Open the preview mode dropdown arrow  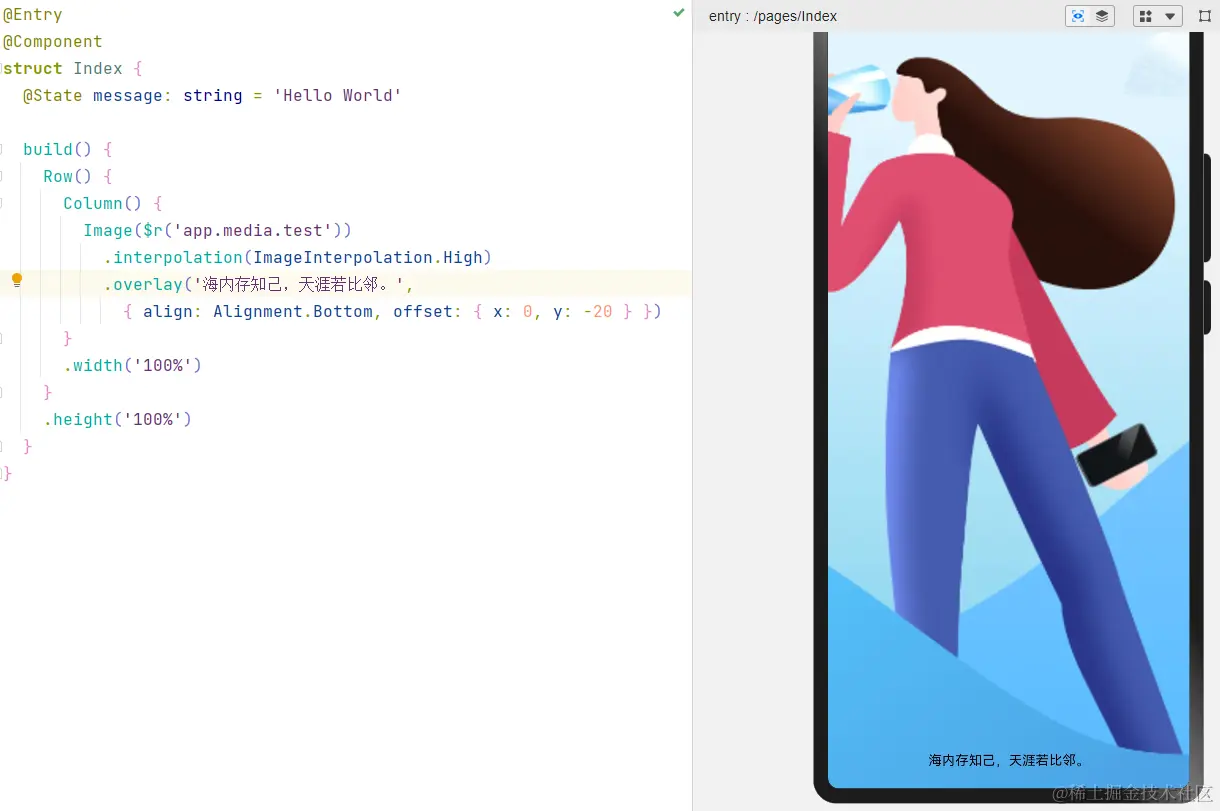pyautogui.click(x=1170, y=16)
